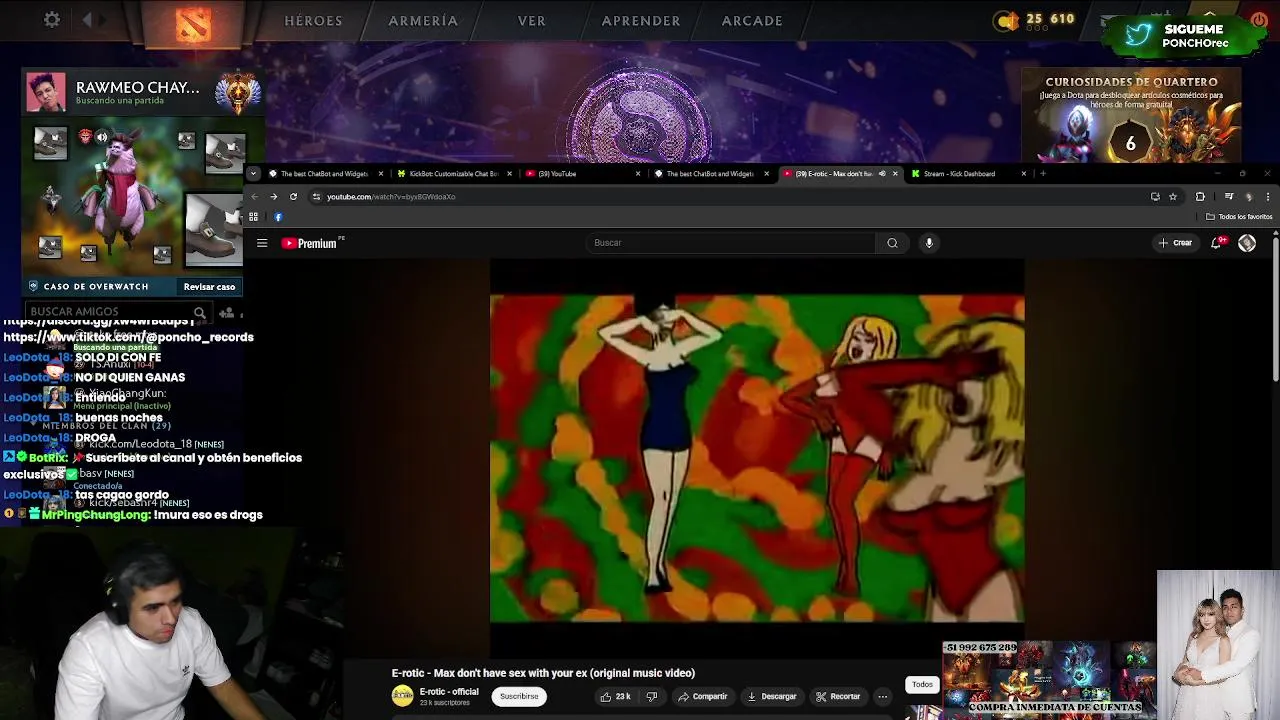
Task: Click the YouTube search magnifier button
Action: (x=892, y=243)
